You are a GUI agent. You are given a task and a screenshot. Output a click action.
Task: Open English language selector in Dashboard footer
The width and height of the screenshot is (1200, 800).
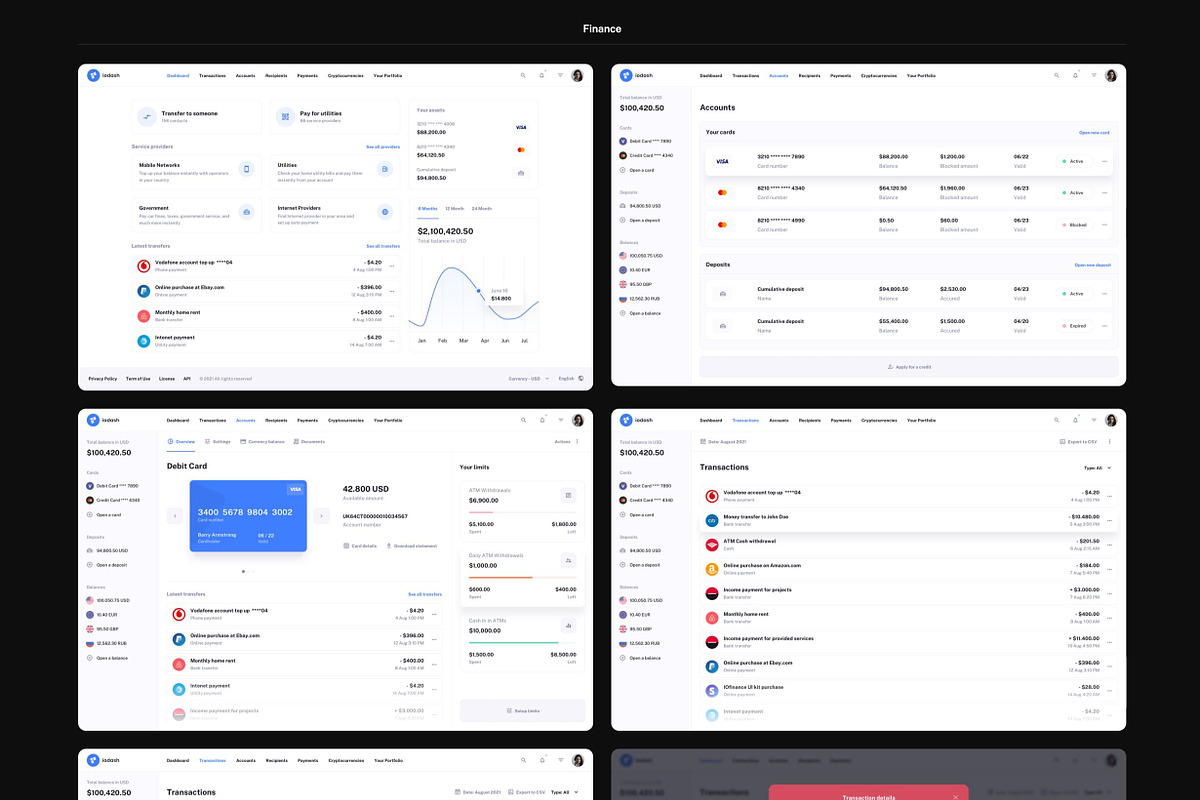(571, 378)
